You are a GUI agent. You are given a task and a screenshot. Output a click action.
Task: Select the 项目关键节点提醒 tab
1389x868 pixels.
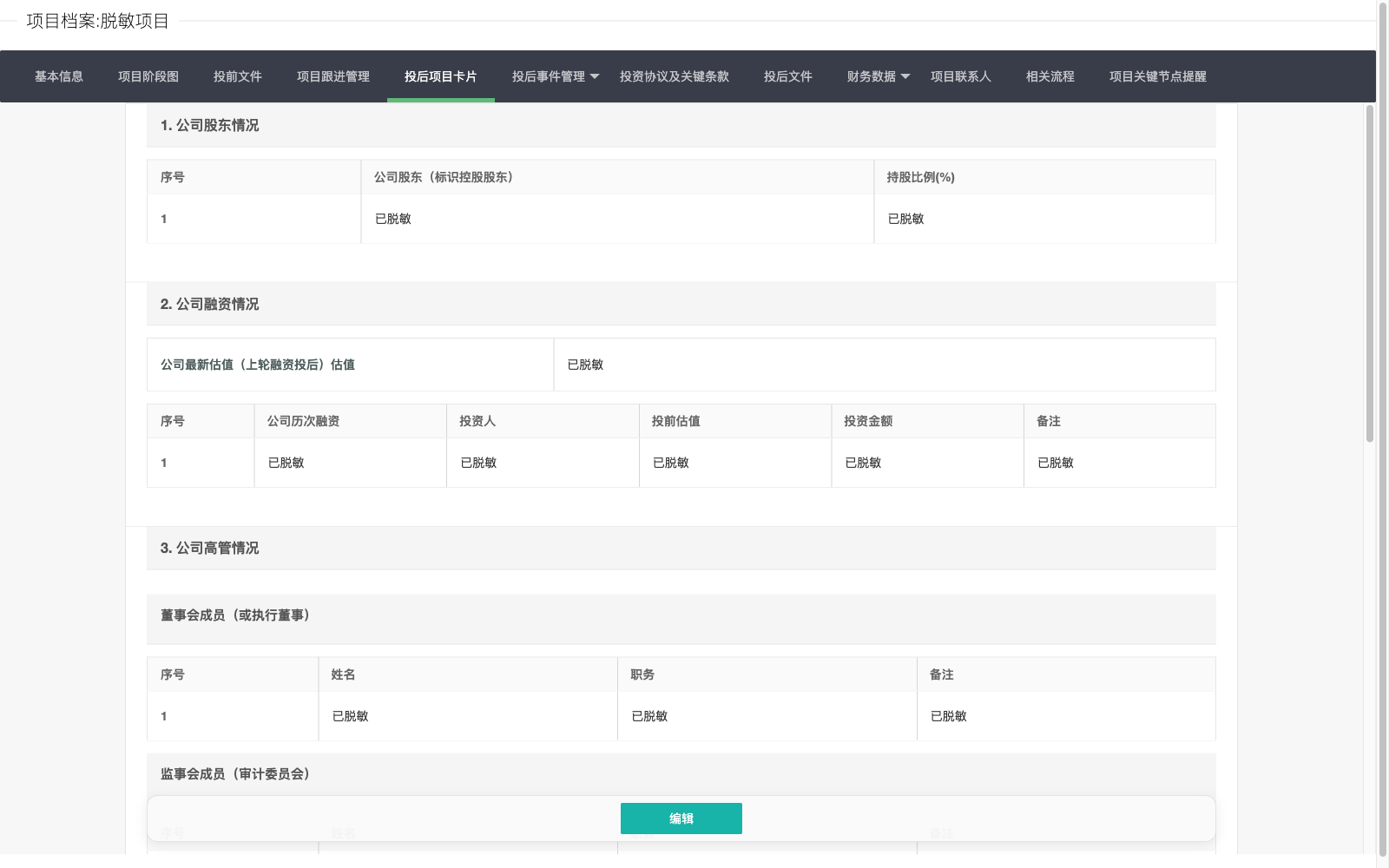click(x=1158, y=76)
